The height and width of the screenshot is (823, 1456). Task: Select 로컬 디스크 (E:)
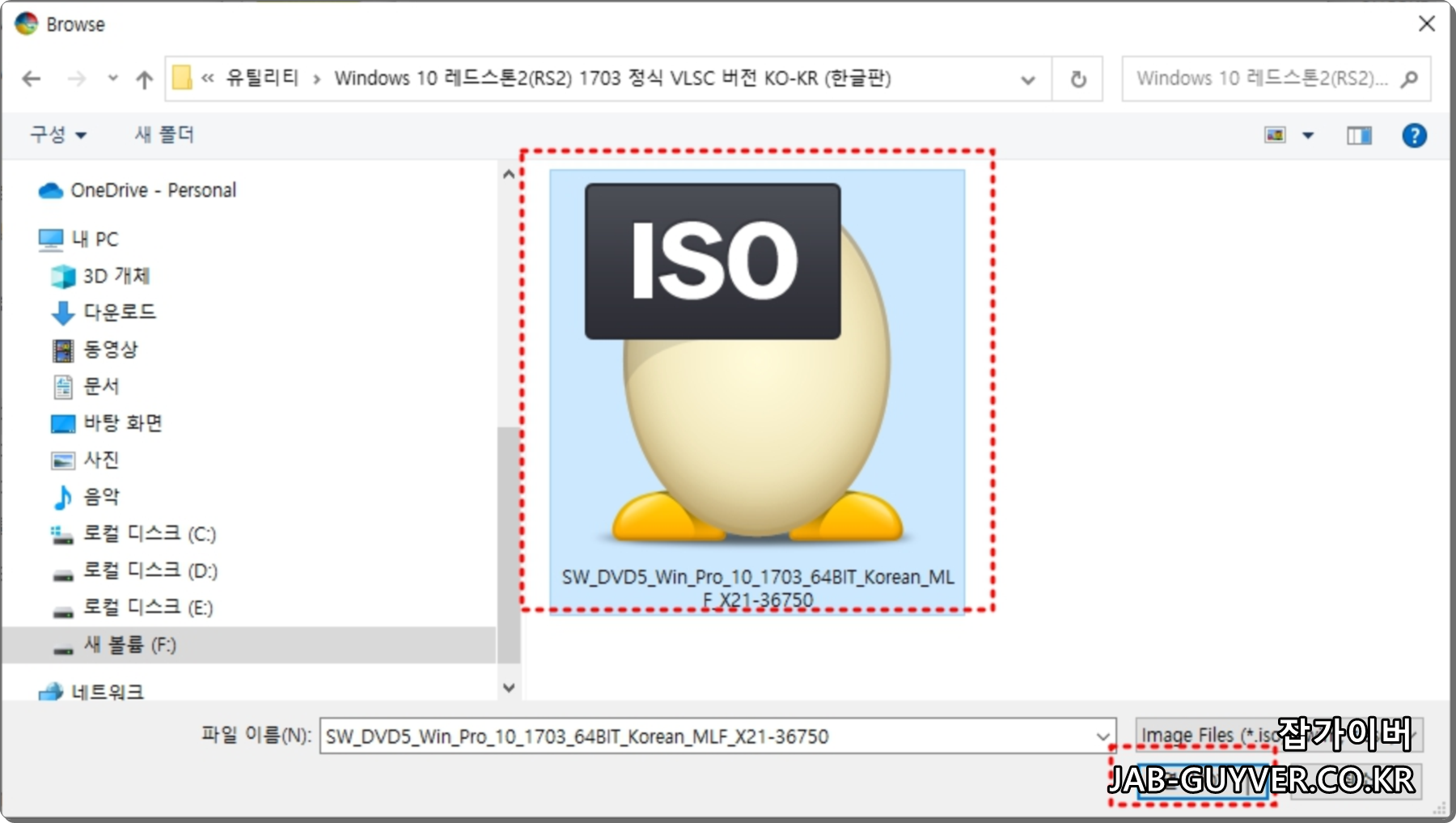click(x=132, y=607)
